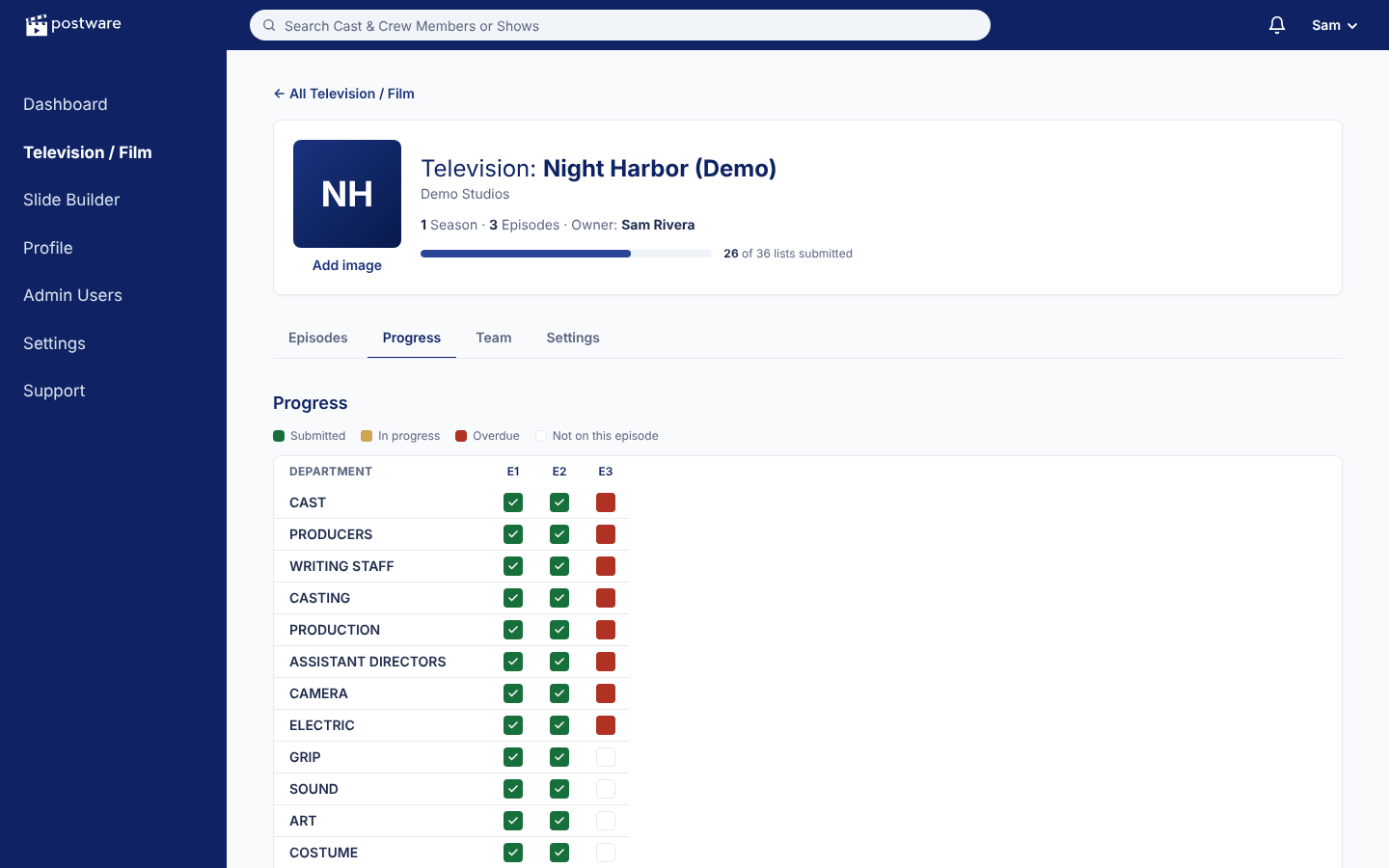Open Slide Builder from the sidebar
Image resolution: width=1389 pixels, height=868 pixels.
(71, 200)
